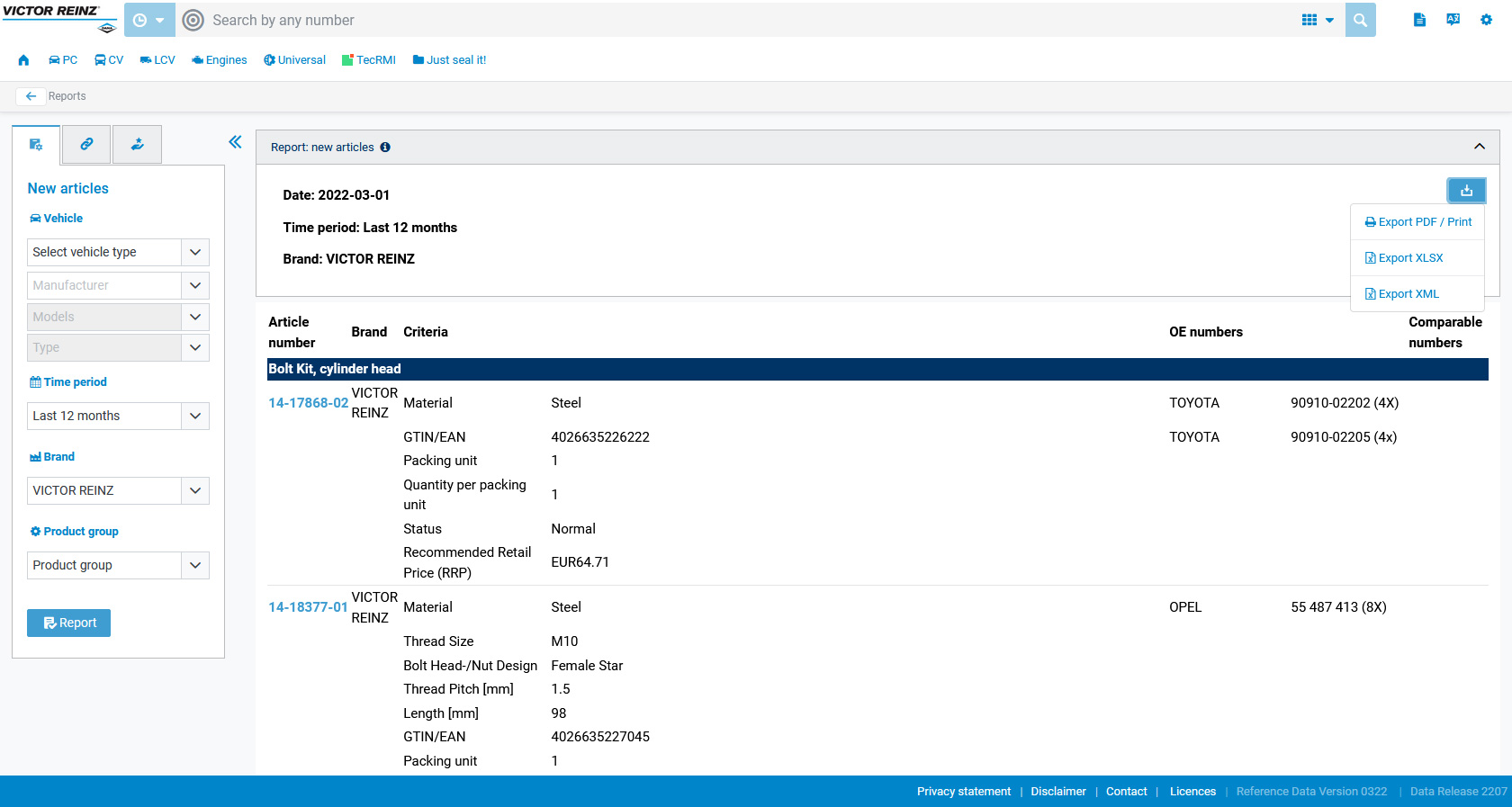Collapse the sidebar with double chevron
Screen dimensions: 1512x807
click(235, 142)
